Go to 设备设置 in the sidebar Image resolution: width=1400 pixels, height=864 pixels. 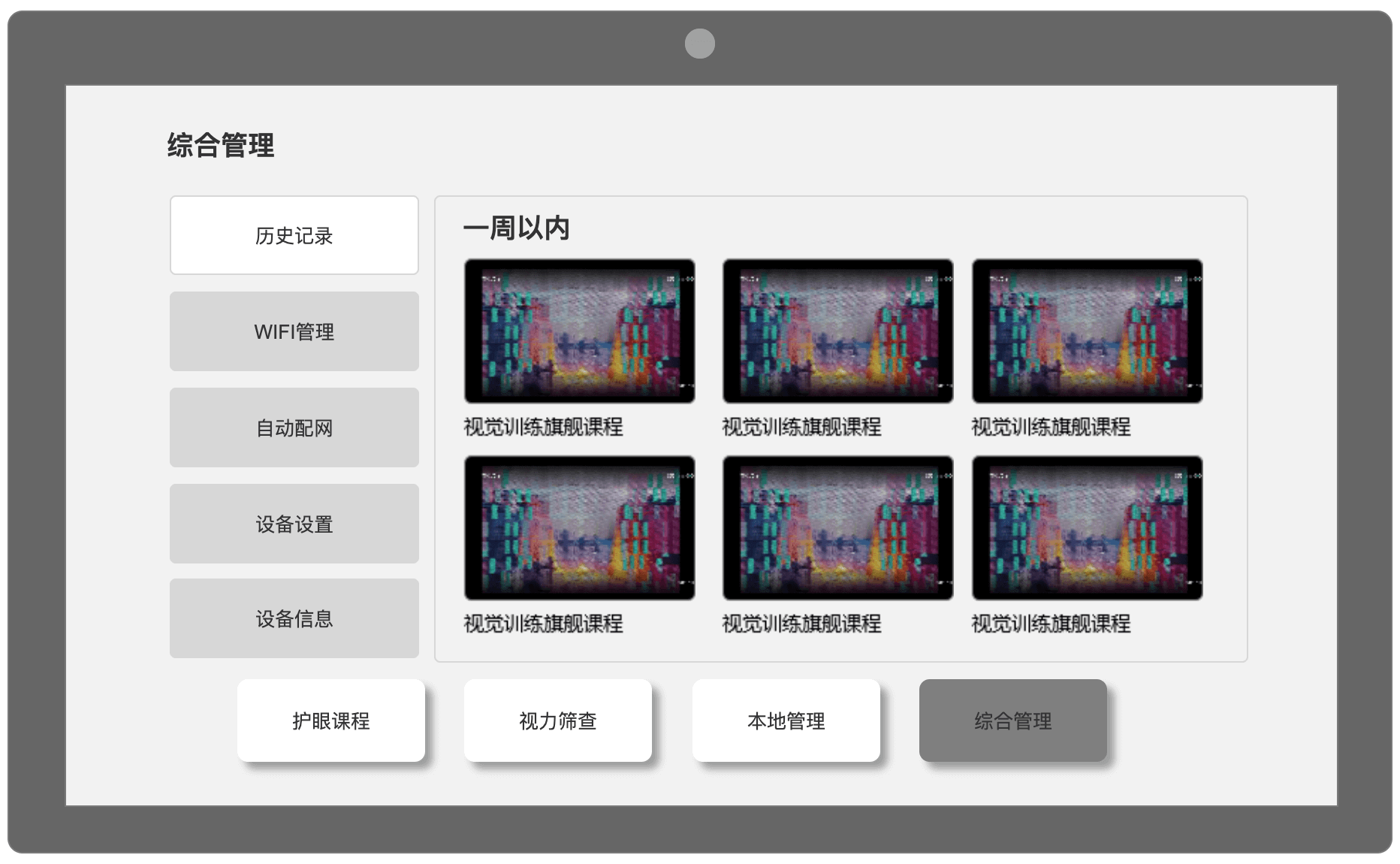click(294, 524)
